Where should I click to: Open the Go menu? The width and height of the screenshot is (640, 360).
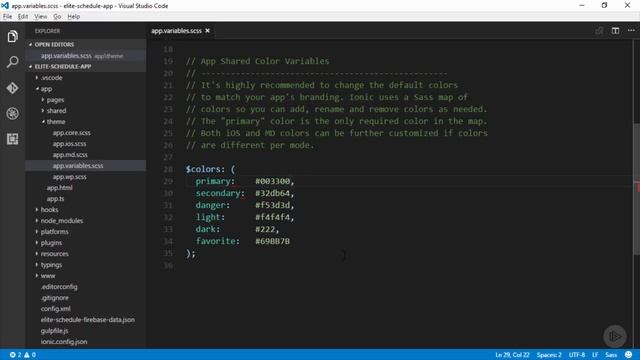(57, 17)
